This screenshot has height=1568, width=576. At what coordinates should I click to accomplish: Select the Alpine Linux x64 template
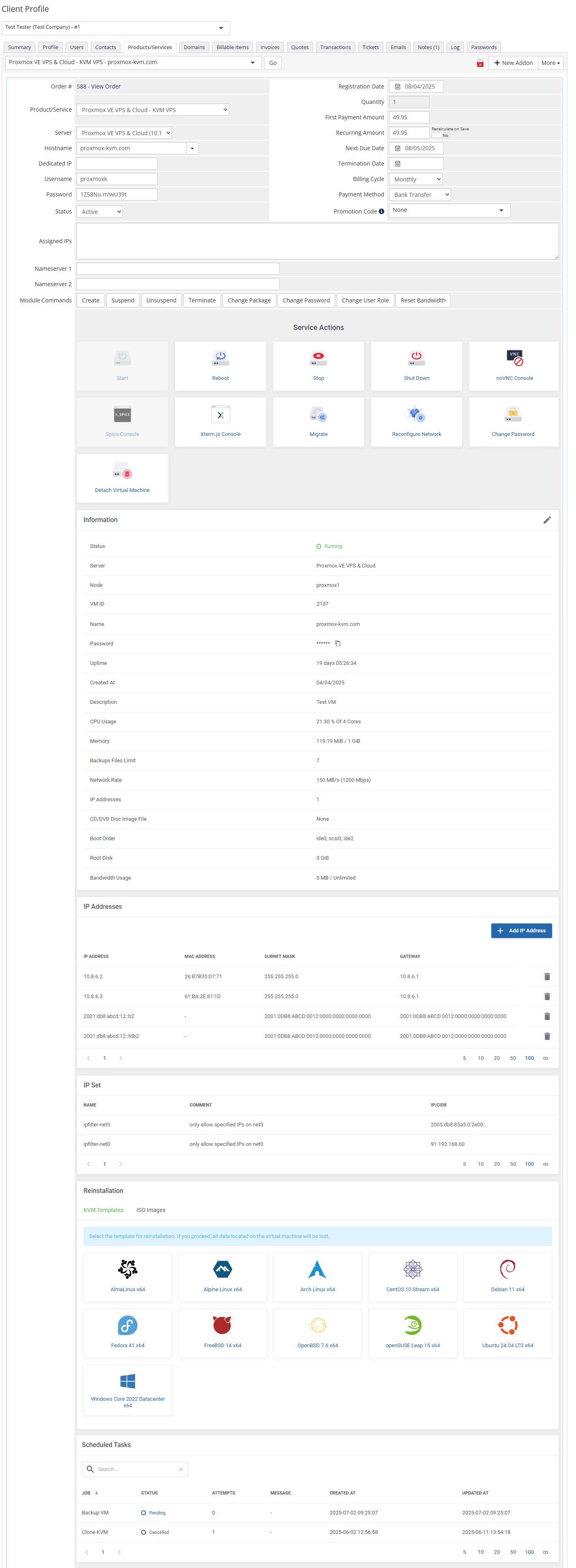pos(223,1277)
